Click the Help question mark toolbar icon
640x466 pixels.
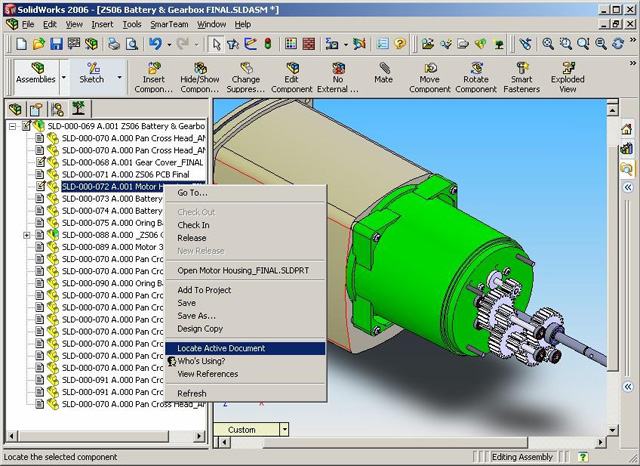400,43
